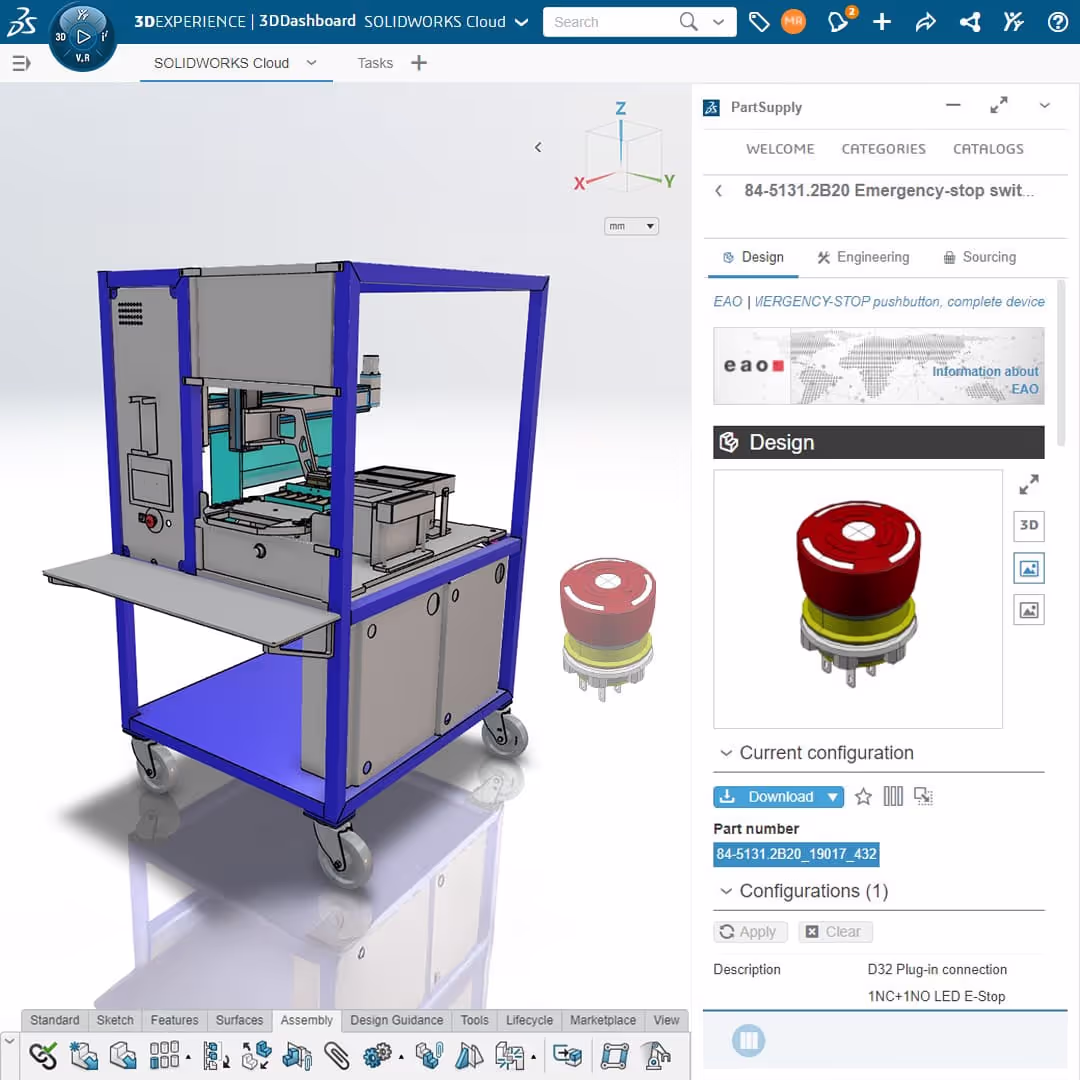Click the emergency stop model in viewport
Screen dimensions: 1080x1080
606,628
